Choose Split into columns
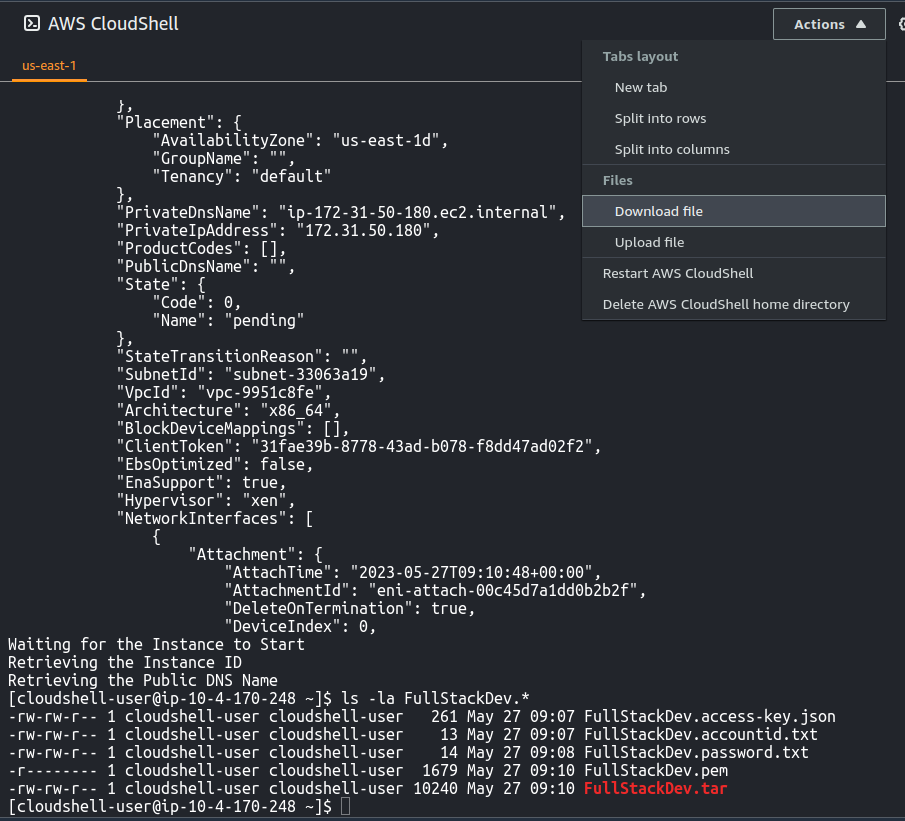Image resolution: width=905 pixels, height=821 pixels. (x=672, y=150)
